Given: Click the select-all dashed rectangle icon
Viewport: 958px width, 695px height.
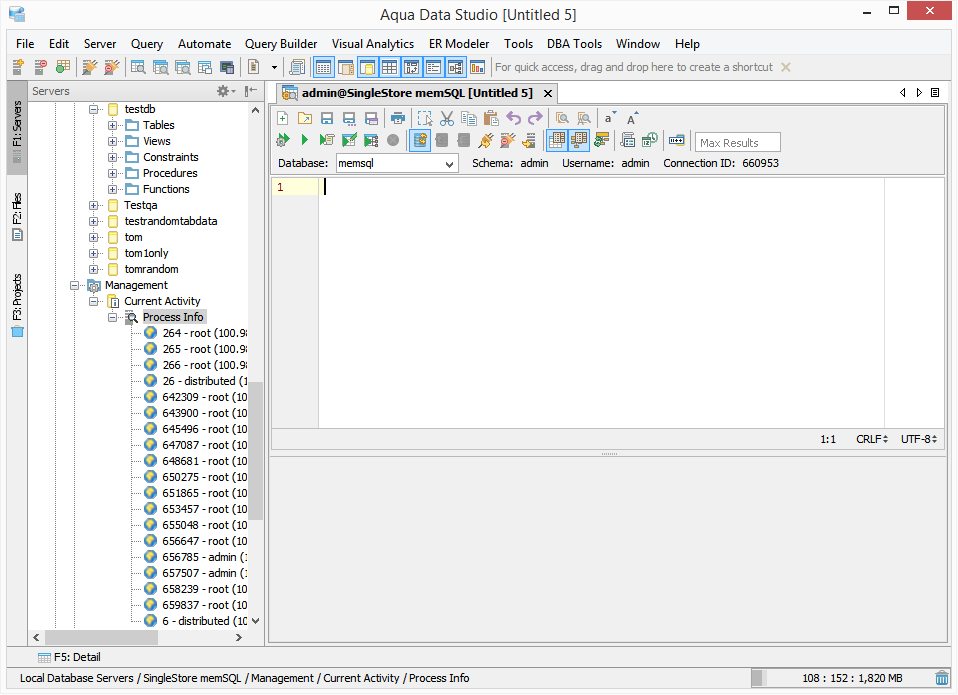Looking at the screenshot, I should pos(425,118).
